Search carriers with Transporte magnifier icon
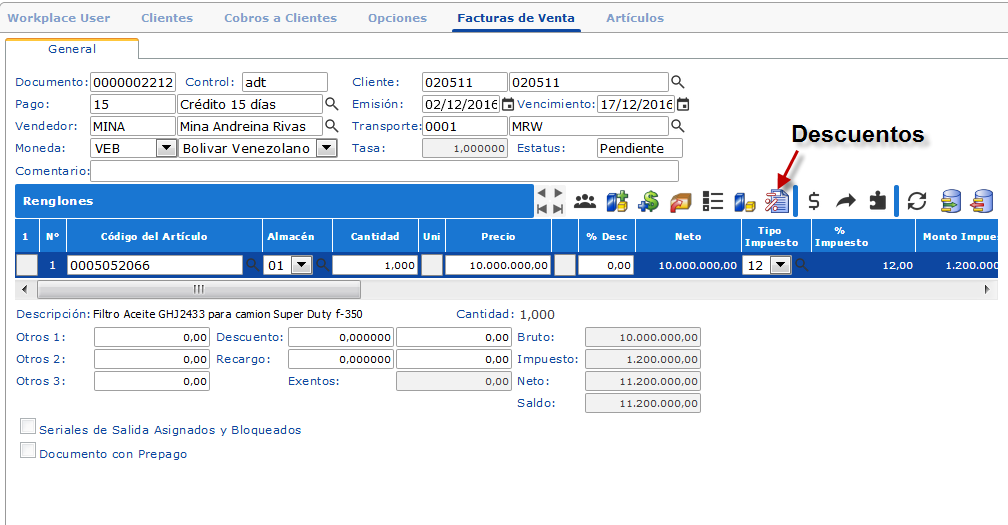The width and height of the screenshot is (1008, 525). [x=678, y=126]
